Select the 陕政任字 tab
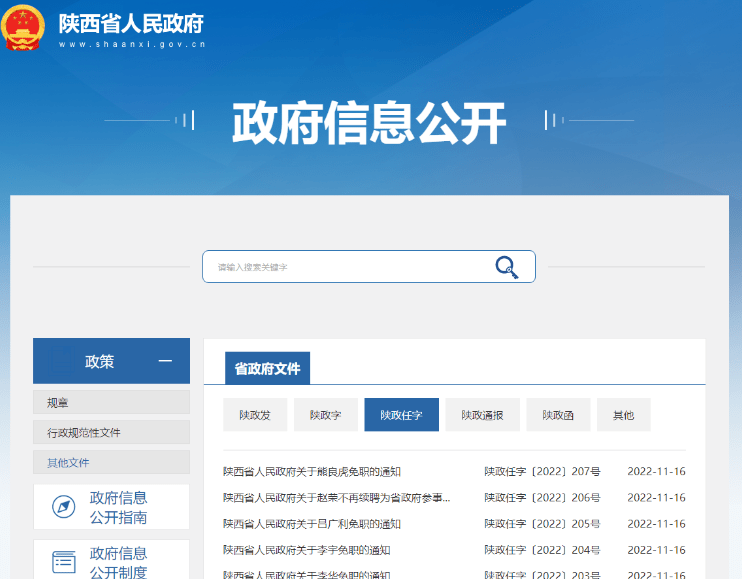 point(401,415)
